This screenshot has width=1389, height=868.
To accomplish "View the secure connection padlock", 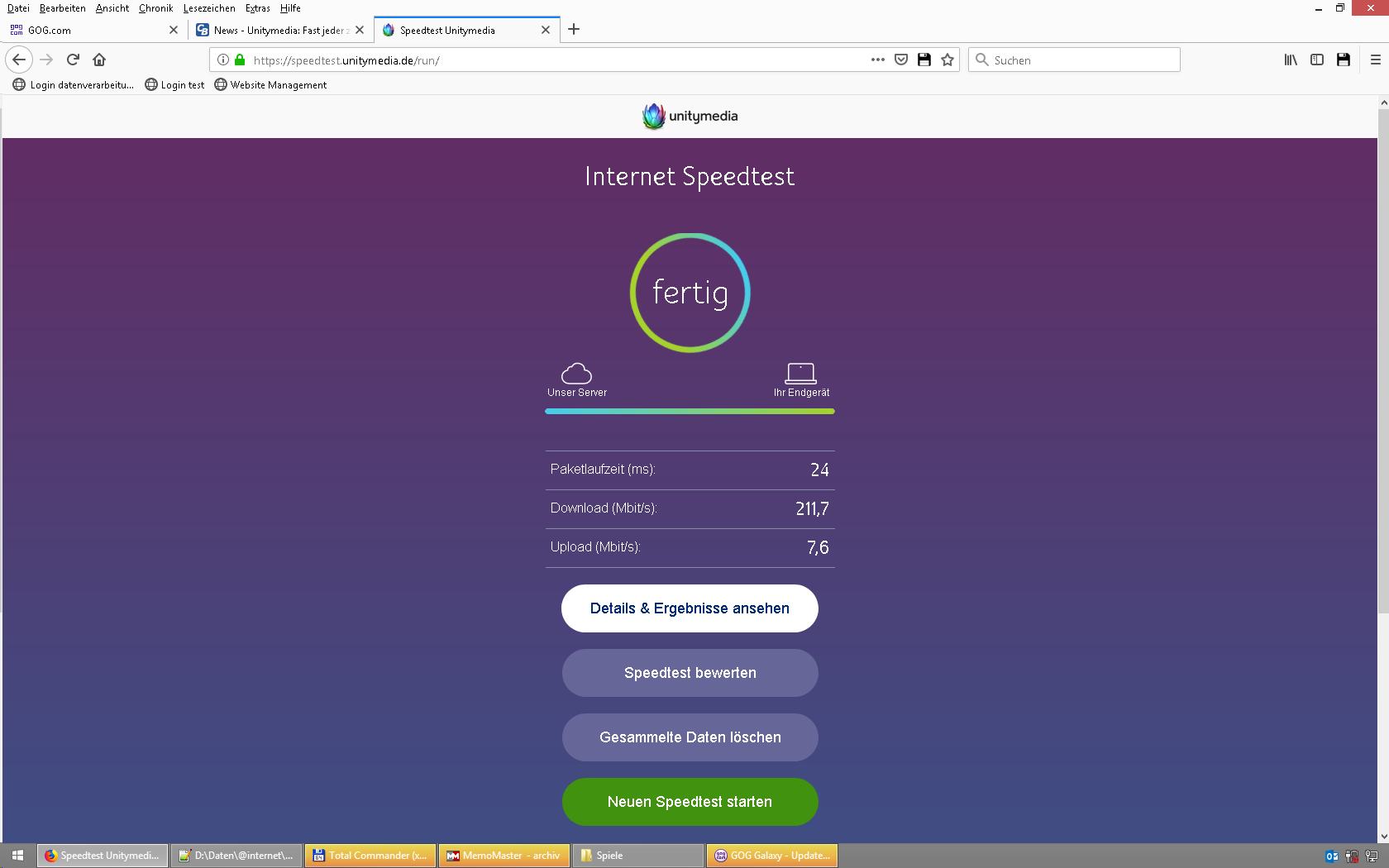I will tap(240, 60).
